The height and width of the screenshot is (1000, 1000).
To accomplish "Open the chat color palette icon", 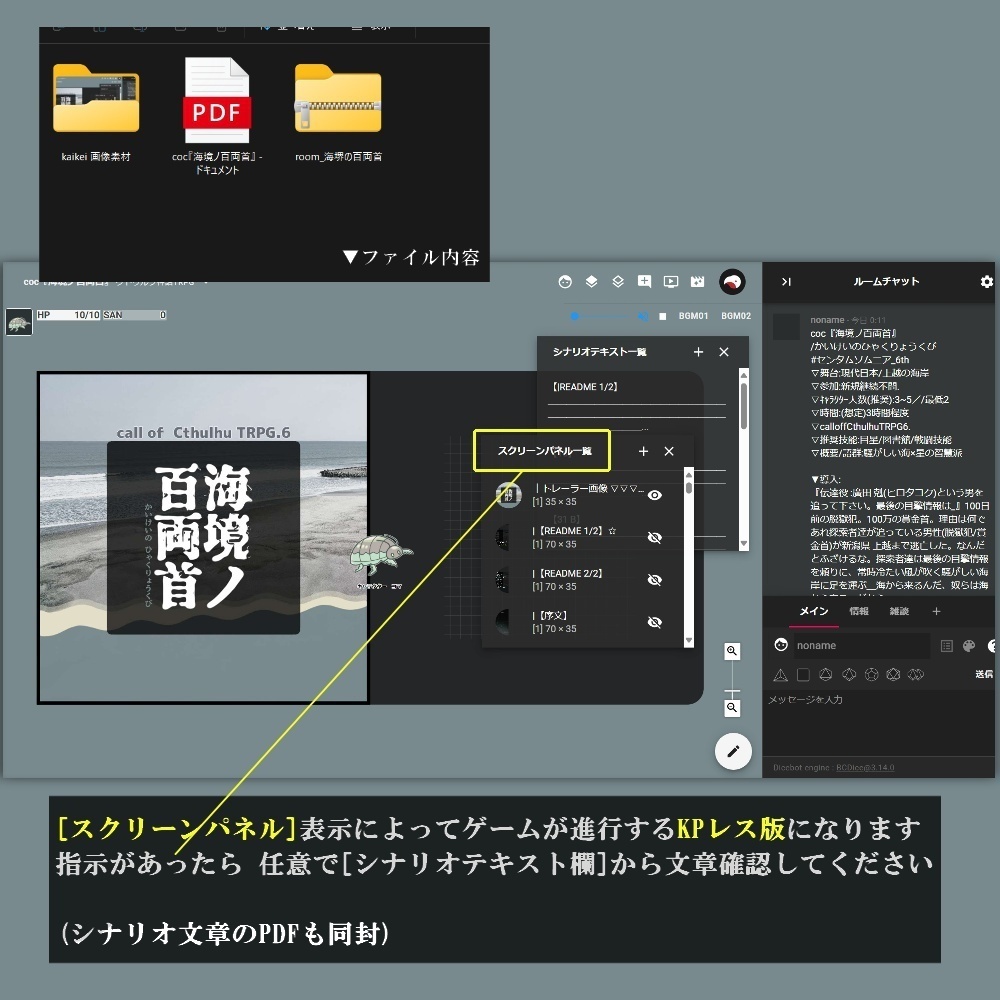I will [x=969, y=646].
